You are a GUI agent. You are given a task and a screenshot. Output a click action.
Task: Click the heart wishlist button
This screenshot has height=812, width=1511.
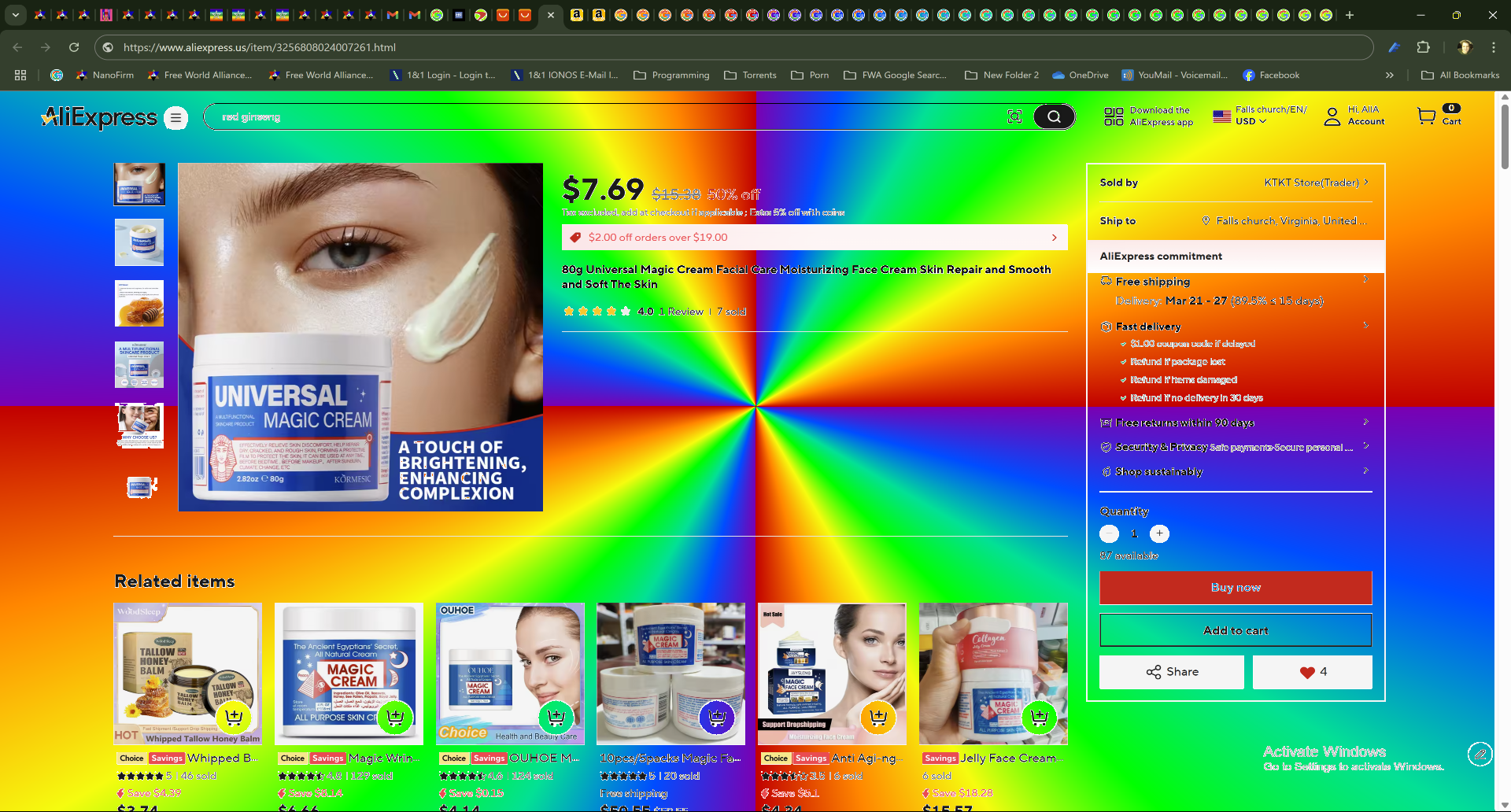click(1312, 672)
